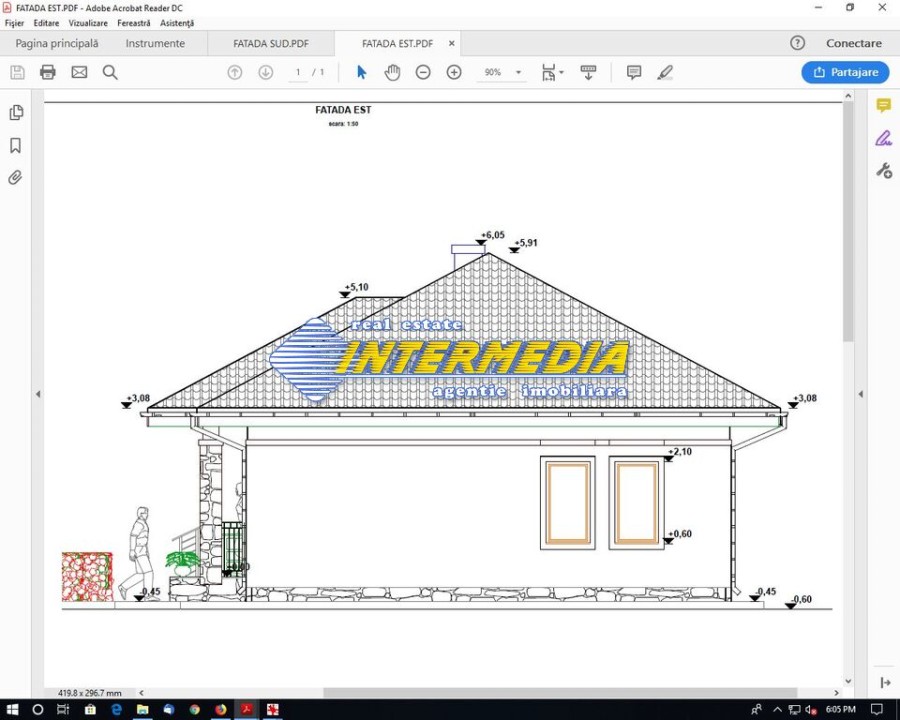Image resolution: width=900 pixels, height=720 pixels.
Task: Print the document with printer icon
Action: pyautogui.click(x=48, y=72)
